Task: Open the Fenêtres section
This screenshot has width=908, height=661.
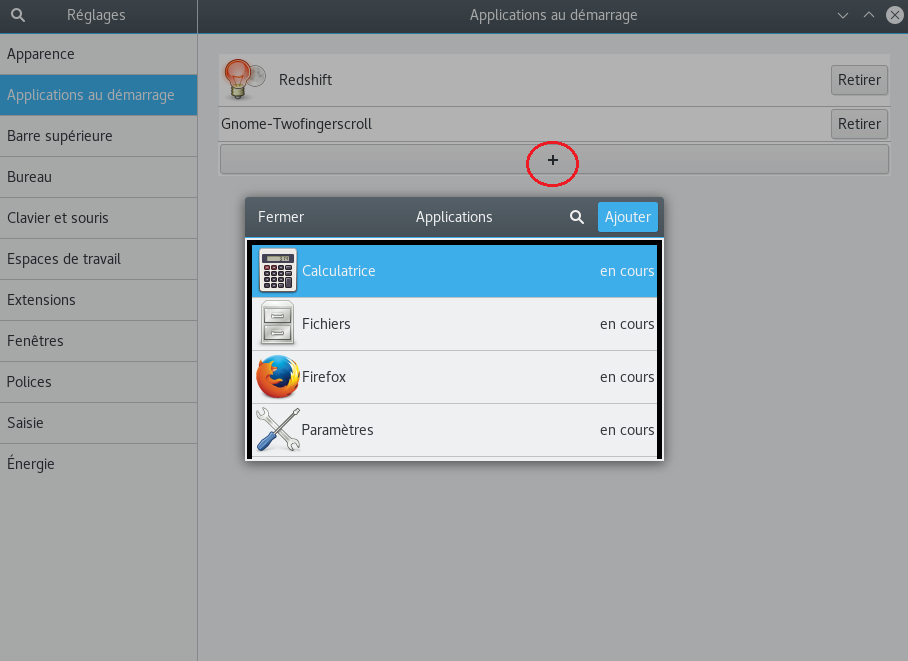Action: (x=98, y=341)
